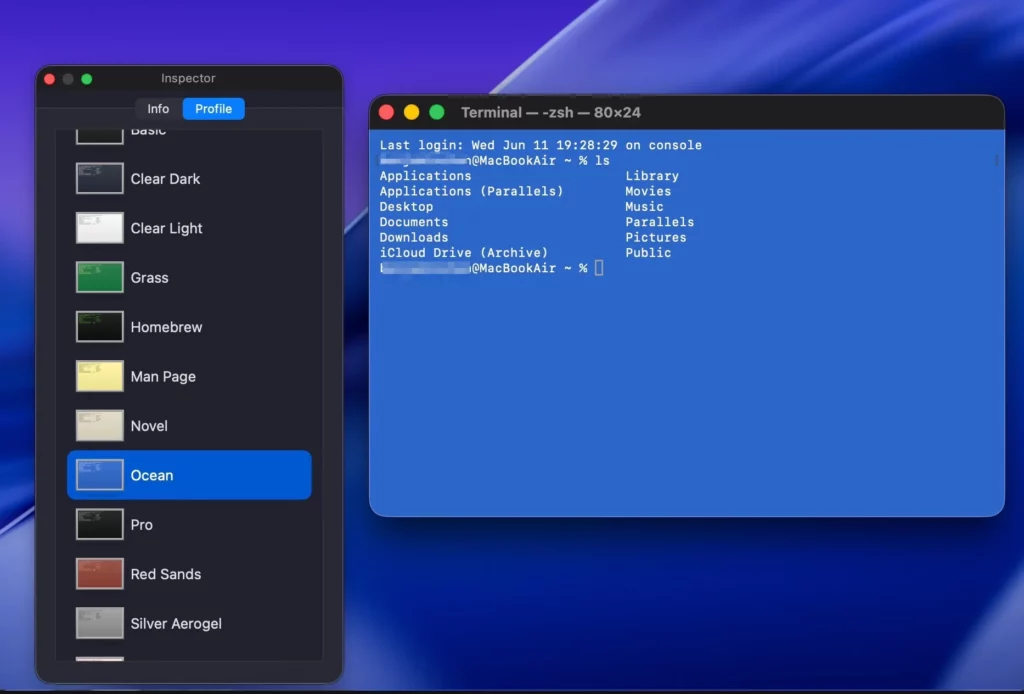Click the Parallels entry in Terminal output
The image size is (1024, 694).
click(660, 222)
